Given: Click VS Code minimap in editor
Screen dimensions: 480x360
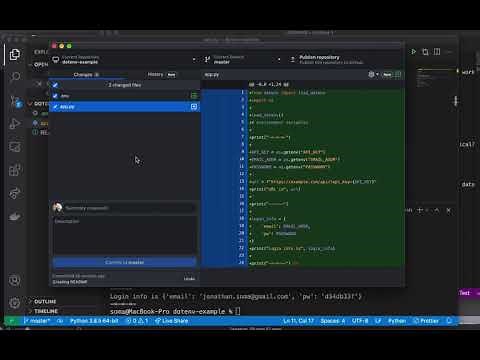Looking at the screenshot, I should 436,78.
